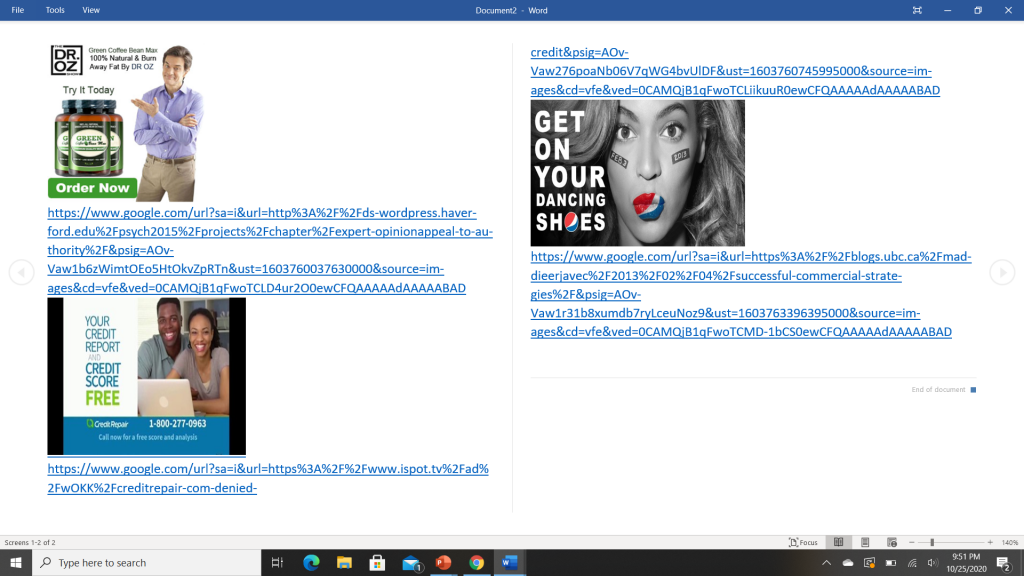Enable Focus mode in status bar

tap(803, 543)
